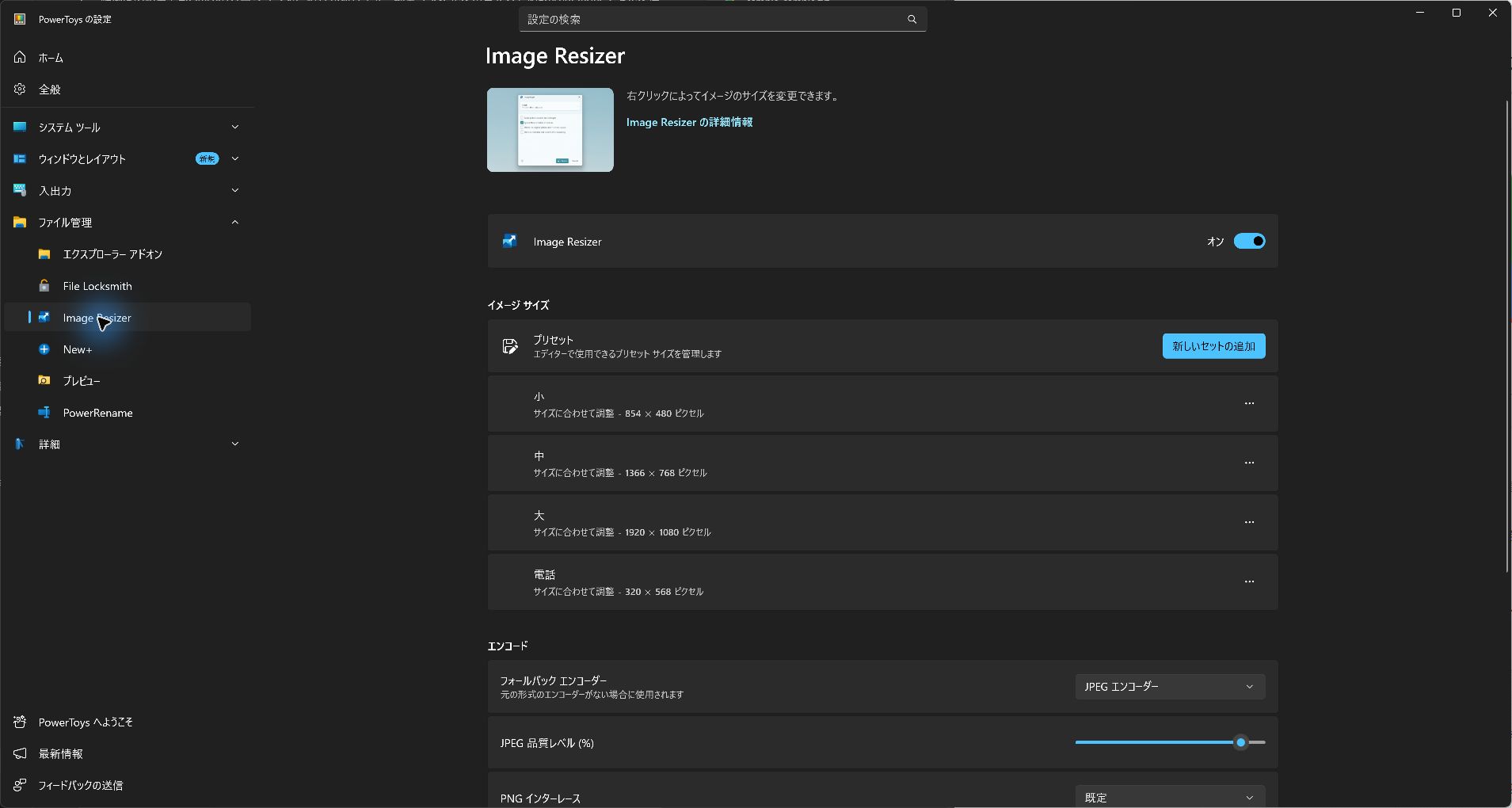This screenshot has width=1512, height=808.
Task: Open フィードバックの送信 icon
Action: (20, 785)
